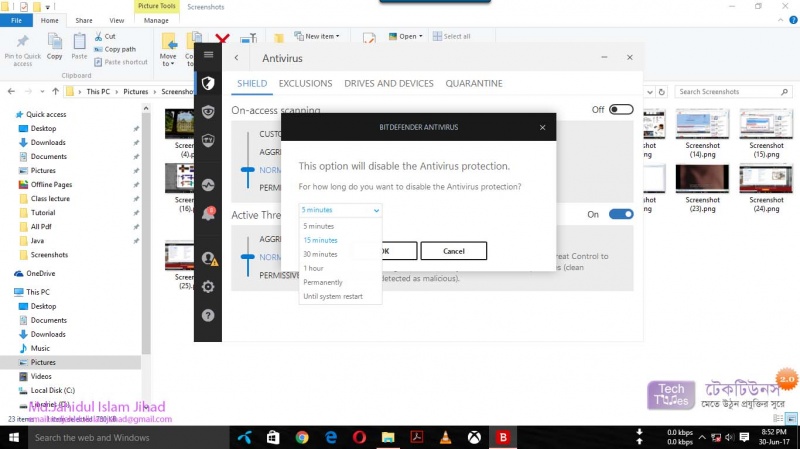Click the Explorer up arrow button
The width and height of the screenshot is (800, 449).
coord(56,92)
